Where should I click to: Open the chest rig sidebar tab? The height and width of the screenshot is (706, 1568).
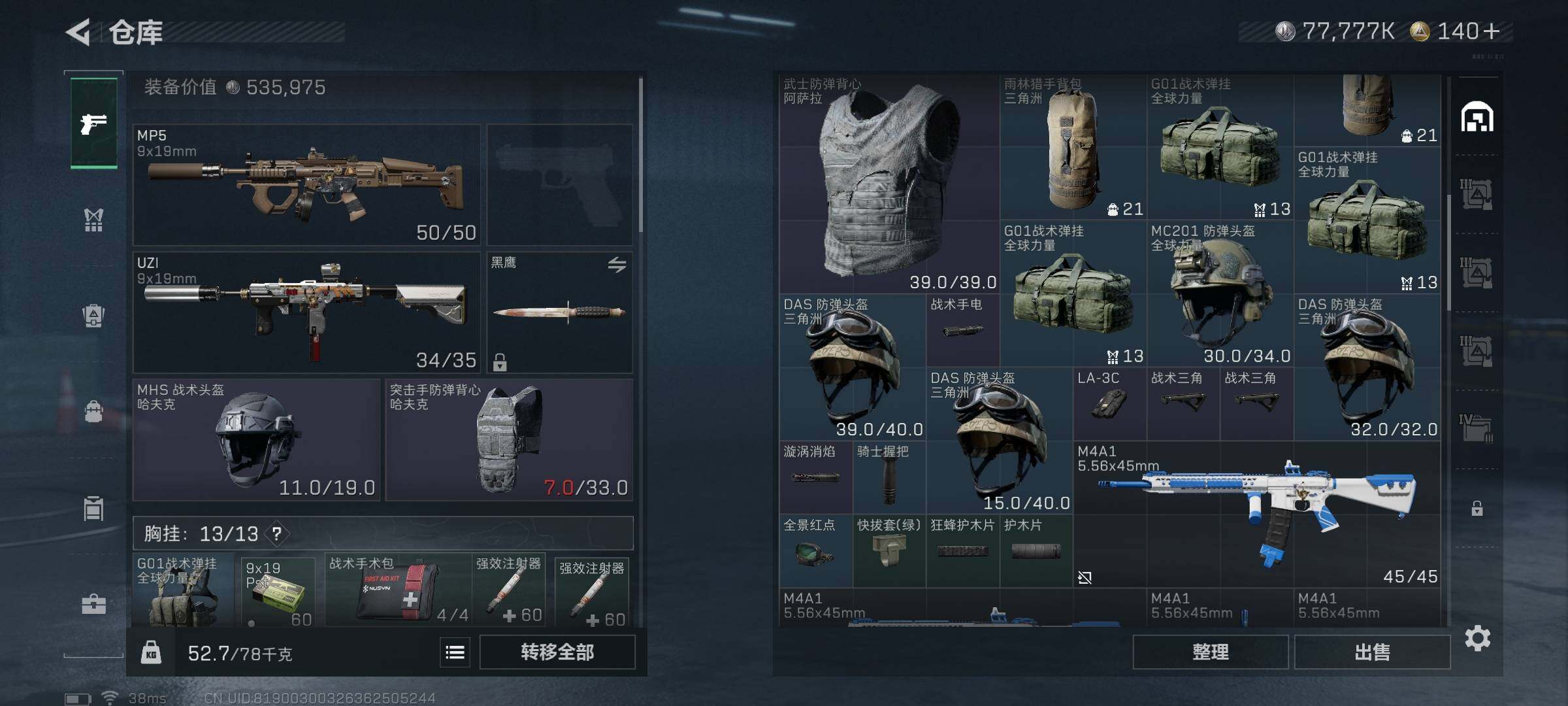93,220
